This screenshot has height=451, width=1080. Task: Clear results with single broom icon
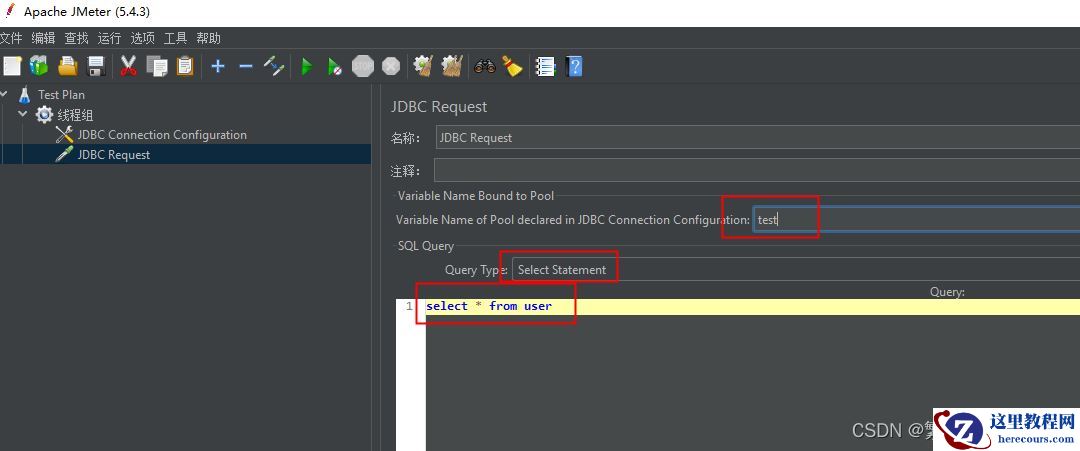tap(422, 66)
